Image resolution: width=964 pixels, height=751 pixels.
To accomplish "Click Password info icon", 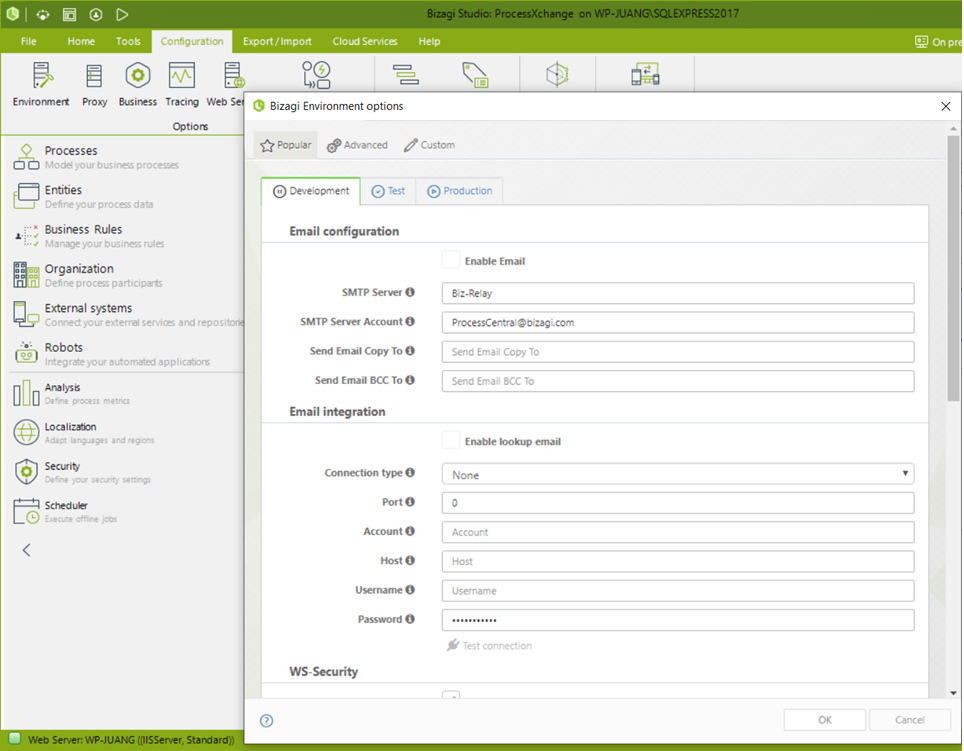I will [410, 619].
